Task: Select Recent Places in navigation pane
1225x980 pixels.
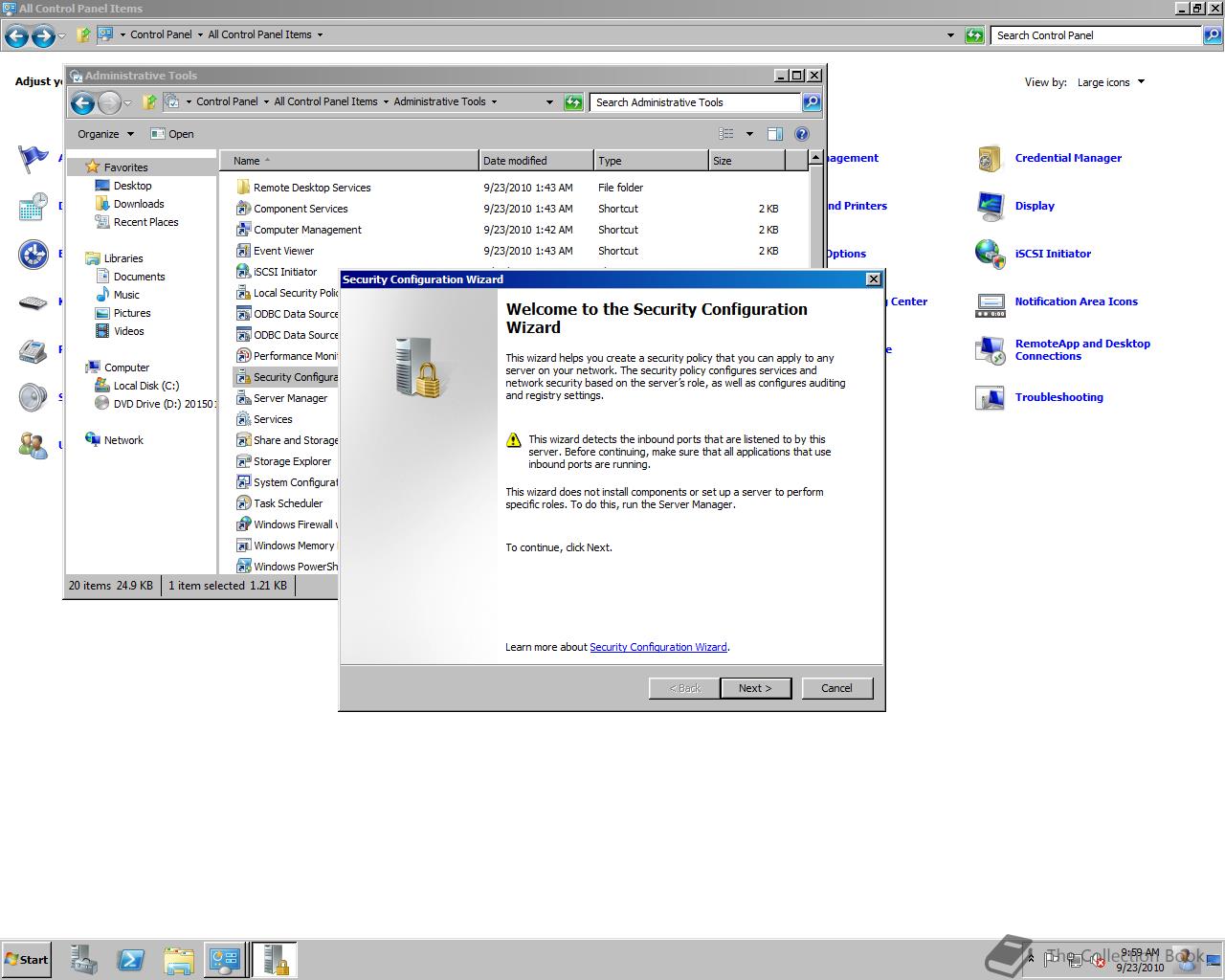Action: tap(136, 222)
